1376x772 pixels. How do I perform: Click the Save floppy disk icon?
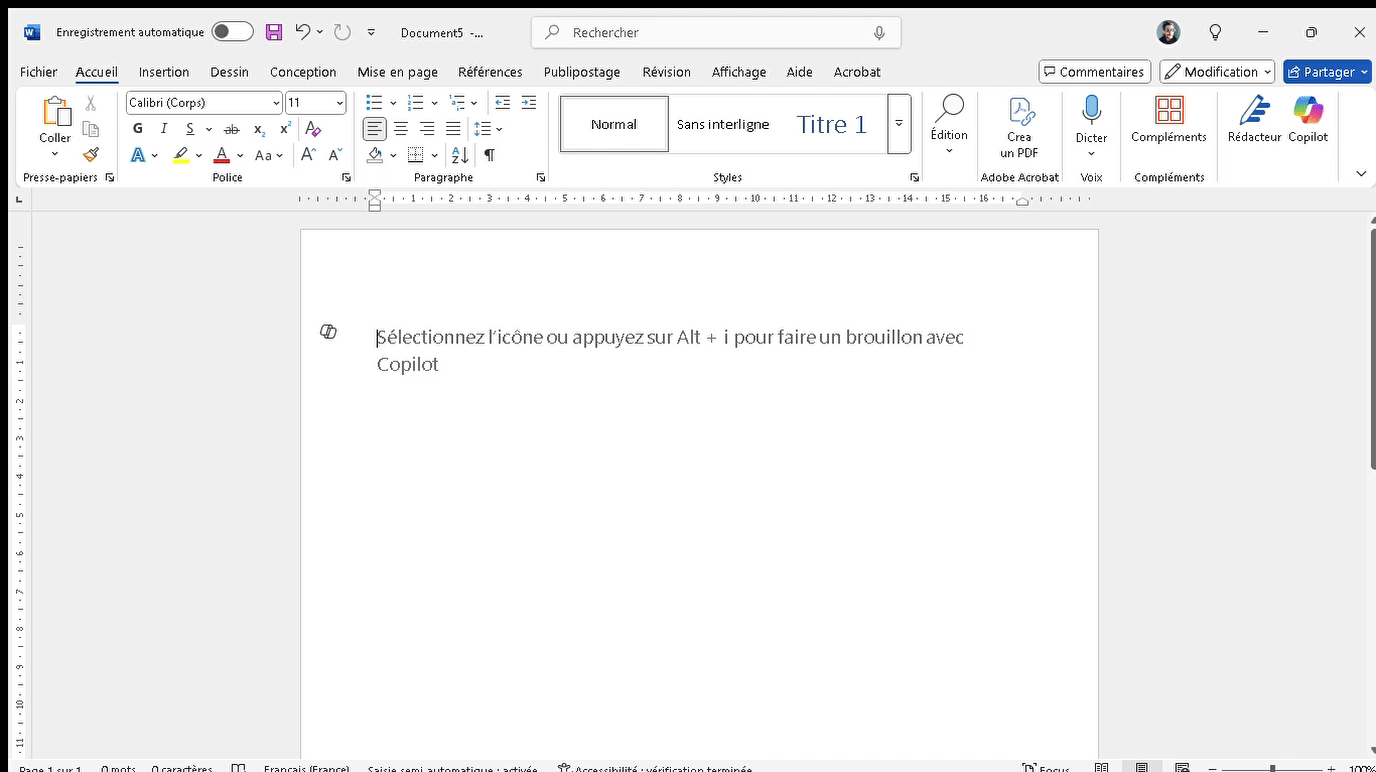pos(274,32)
